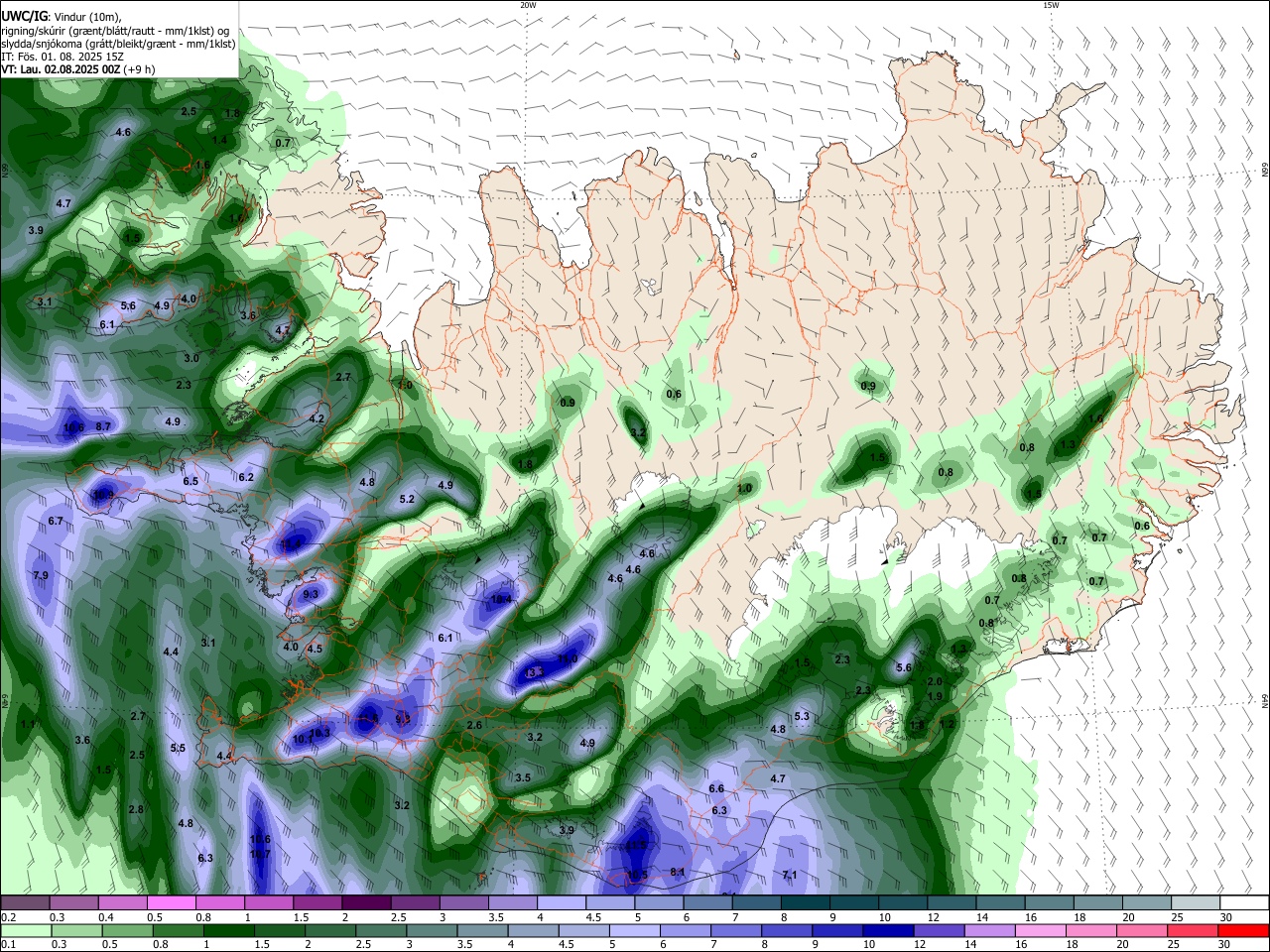Select the '2.0' precipitation value

click(x=935, y=681)
